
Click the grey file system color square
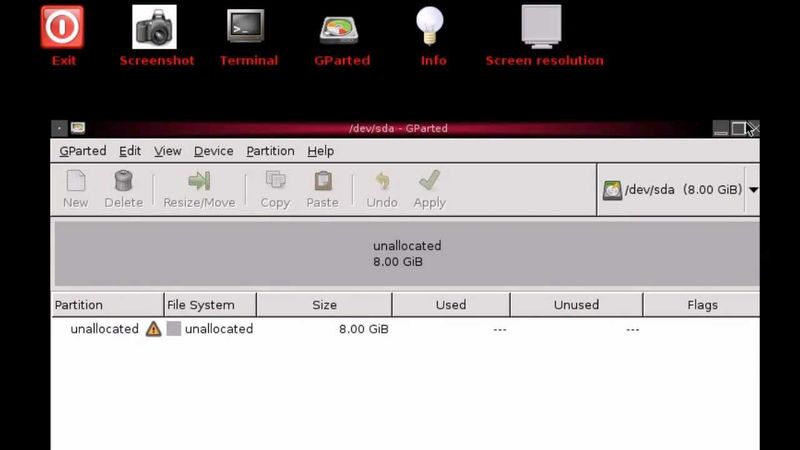[174, 329]
